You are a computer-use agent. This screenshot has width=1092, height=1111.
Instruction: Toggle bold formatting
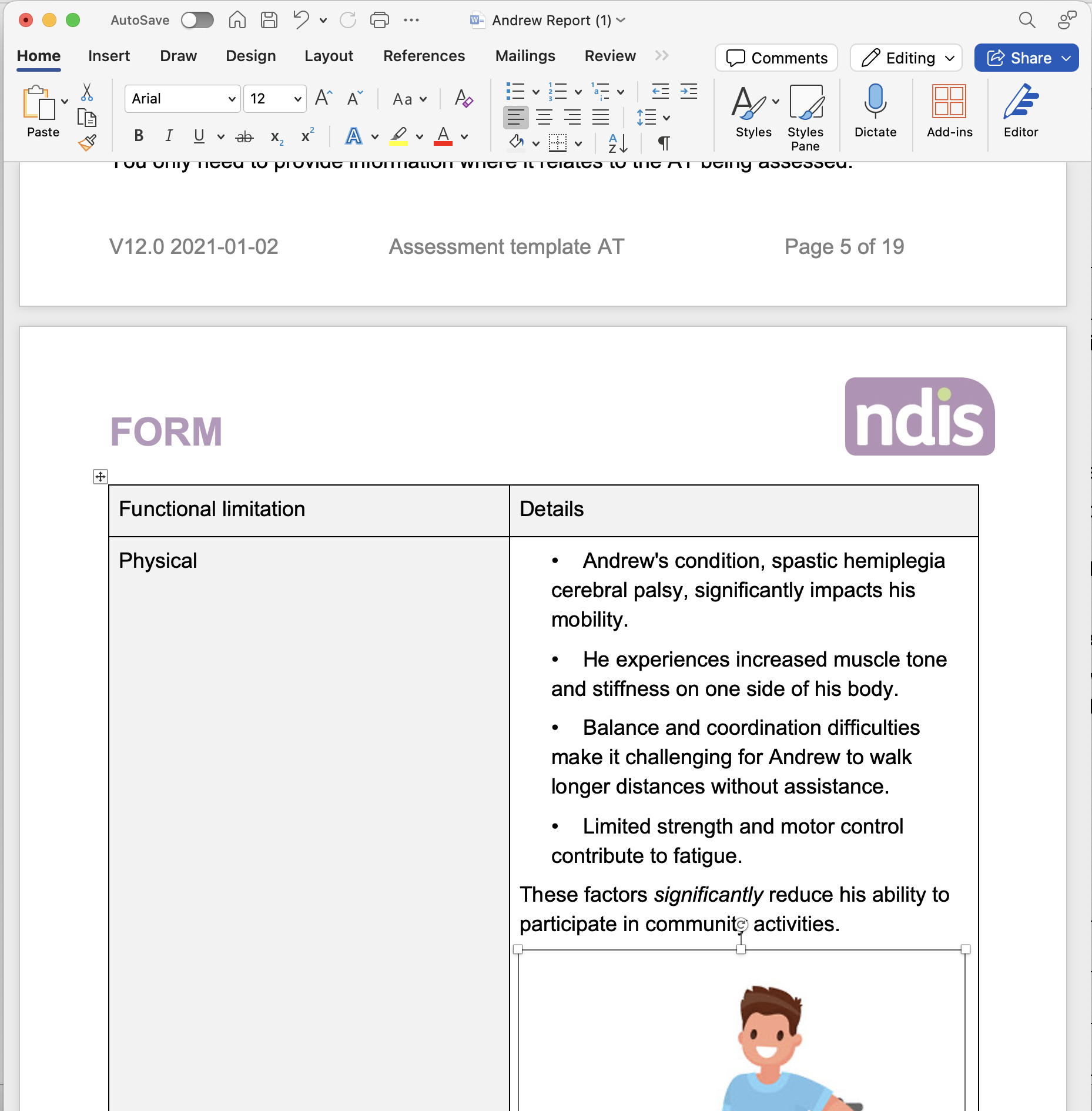[139, 136]
